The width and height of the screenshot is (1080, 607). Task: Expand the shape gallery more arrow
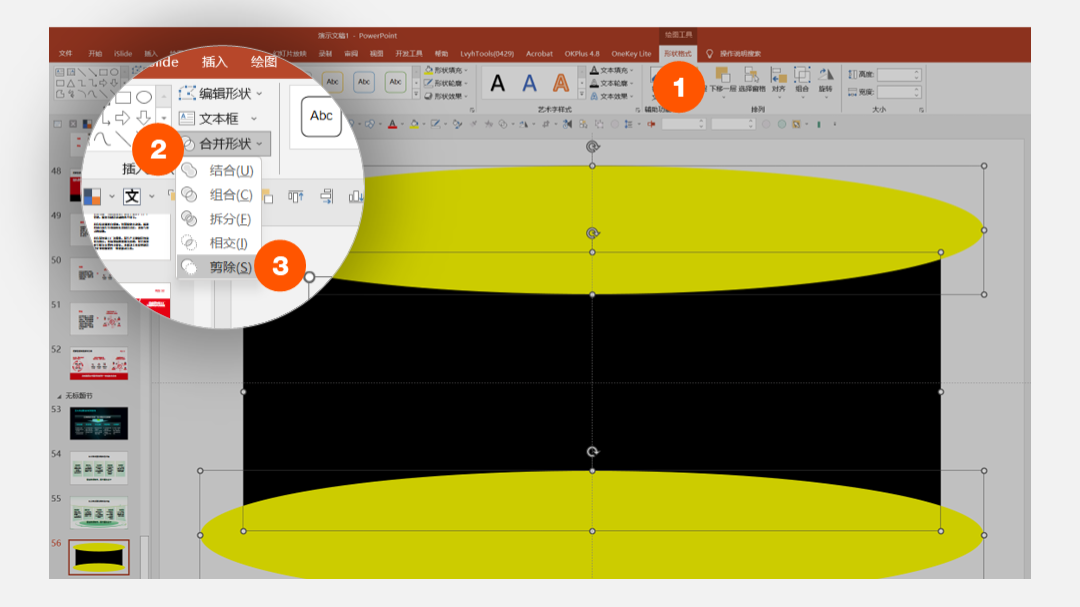[x=164, y=118]
